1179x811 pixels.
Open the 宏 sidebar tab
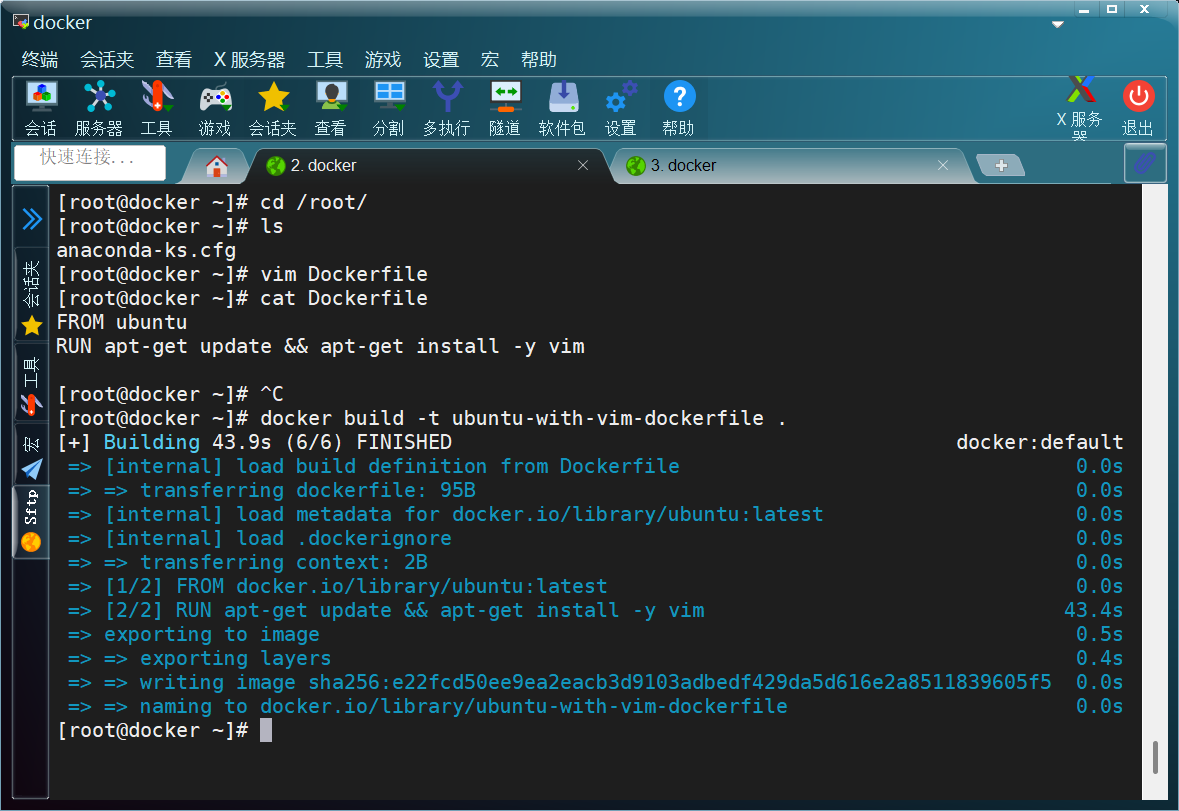click(31, 456)
